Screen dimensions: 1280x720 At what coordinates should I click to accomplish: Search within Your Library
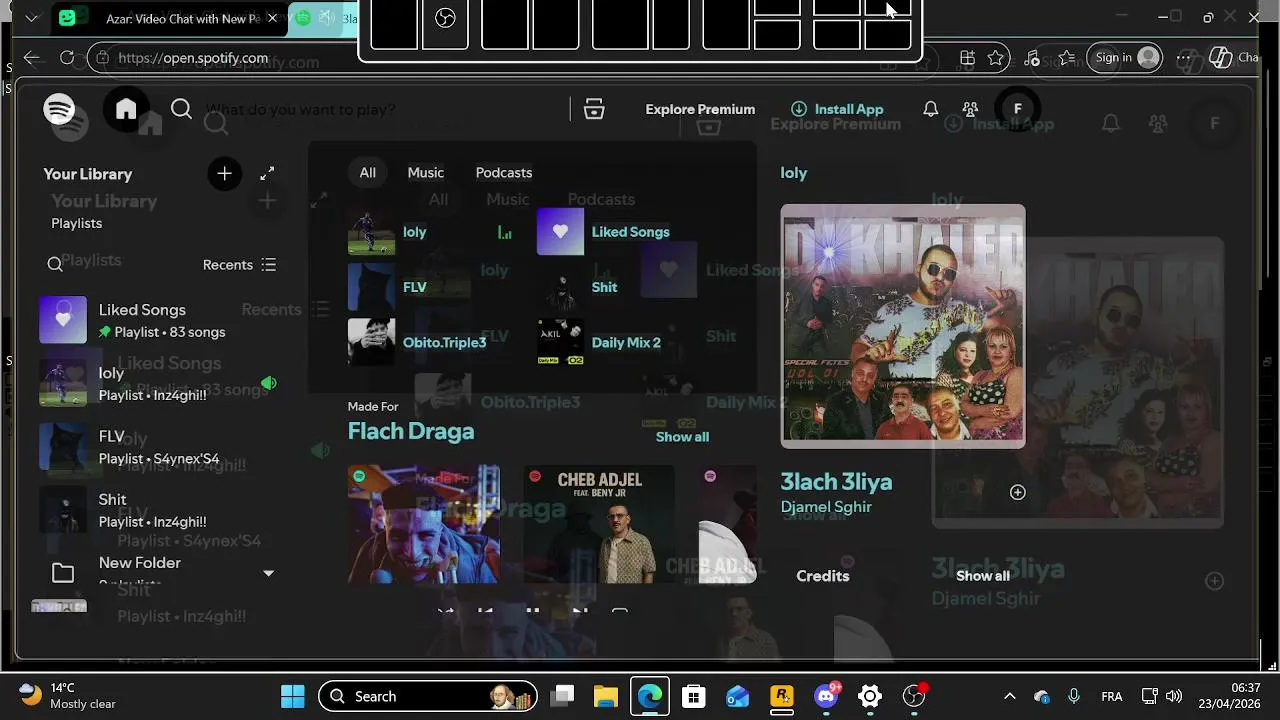coord(55,265)
